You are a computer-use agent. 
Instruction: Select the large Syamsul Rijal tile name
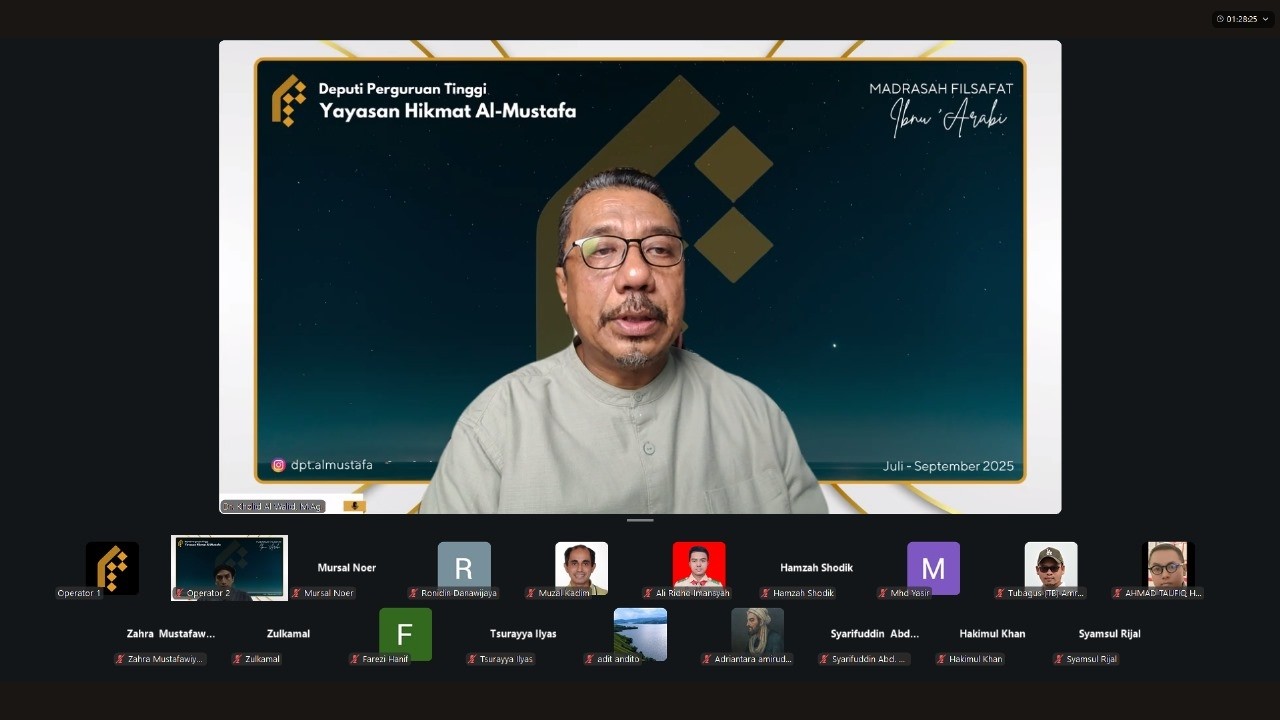click(1109, 634)
